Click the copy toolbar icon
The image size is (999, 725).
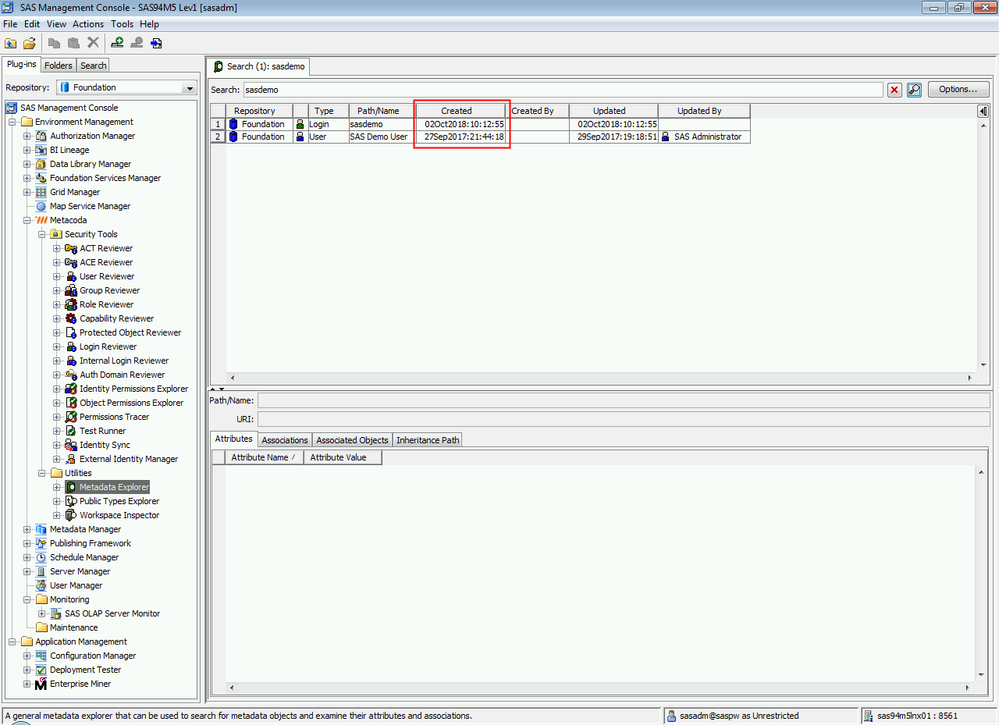tap(54, 43)
